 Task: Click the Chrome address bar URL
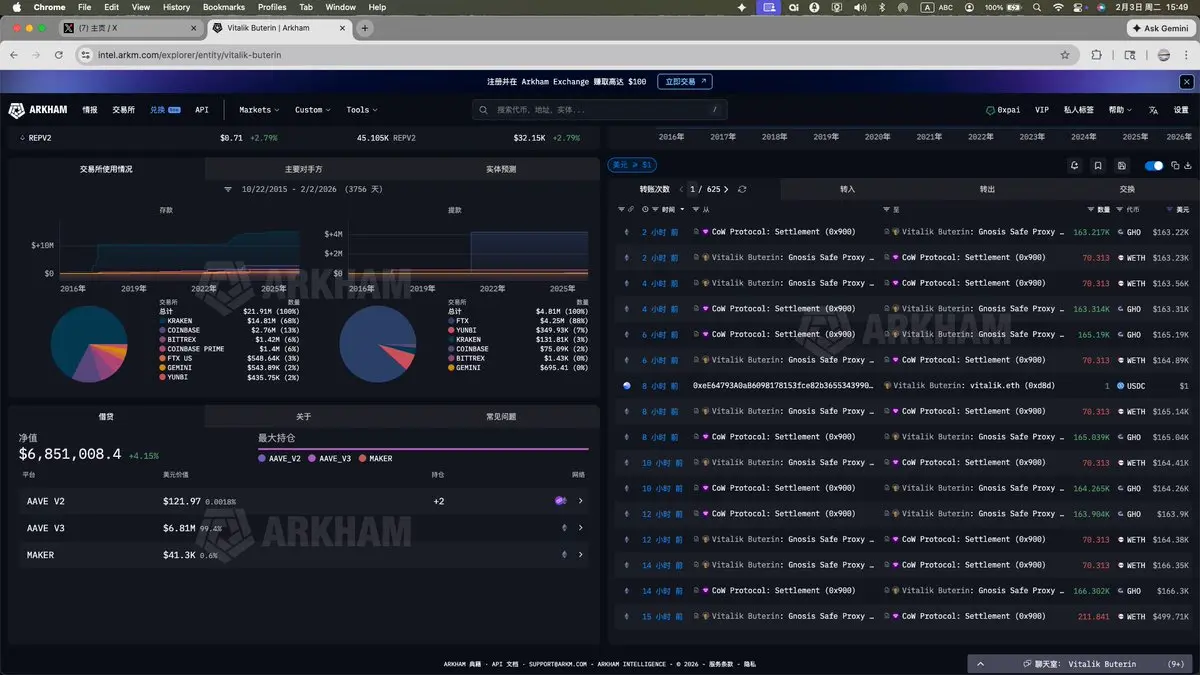point(189,55)
